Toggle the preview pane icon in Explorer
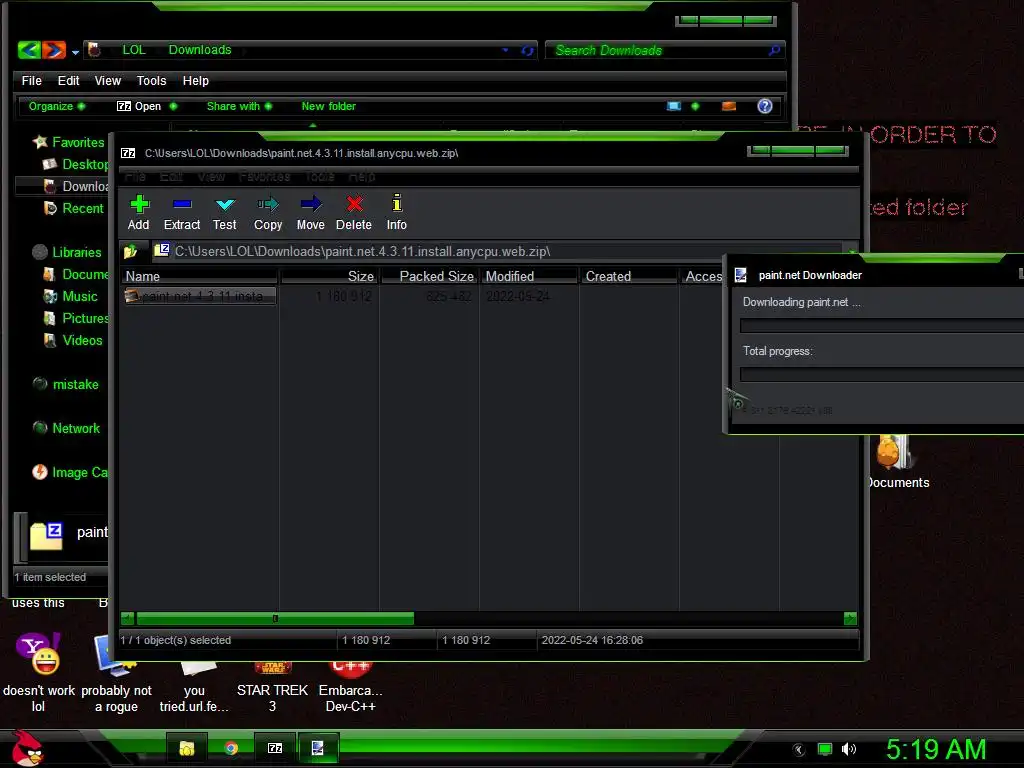The height and width of the screenshot is (768, 1024). 729,106
